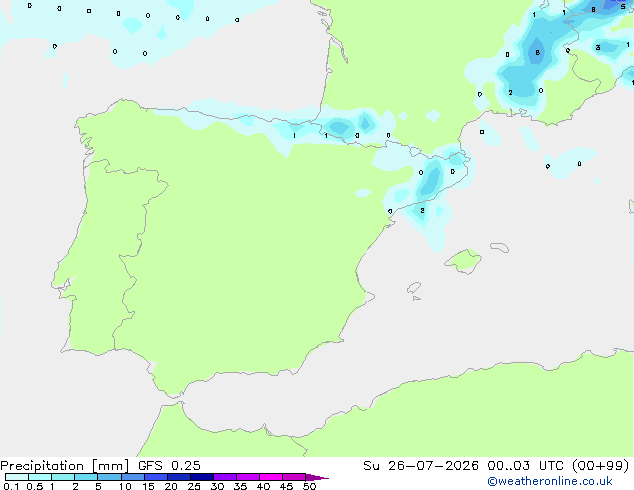The image size is (634, 490).
Task: Click the 20–25 mm dark blue legend swatch
Action: click(179, 477)
